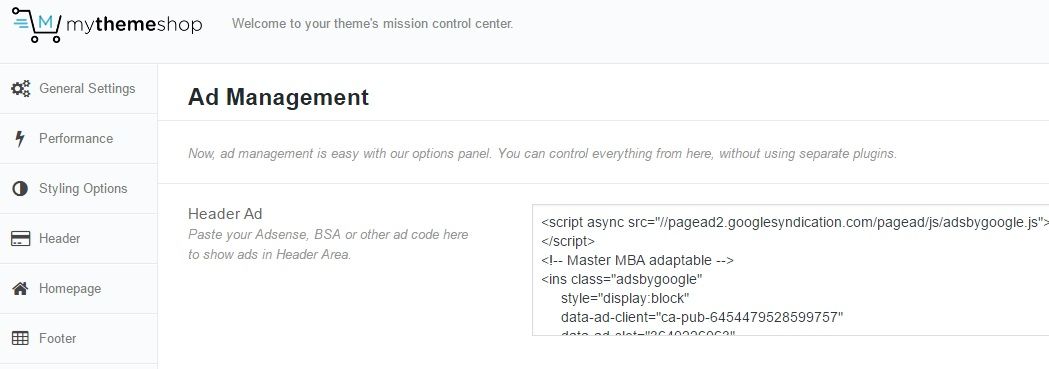Open the Header text item in sidebar

[60, 239]
